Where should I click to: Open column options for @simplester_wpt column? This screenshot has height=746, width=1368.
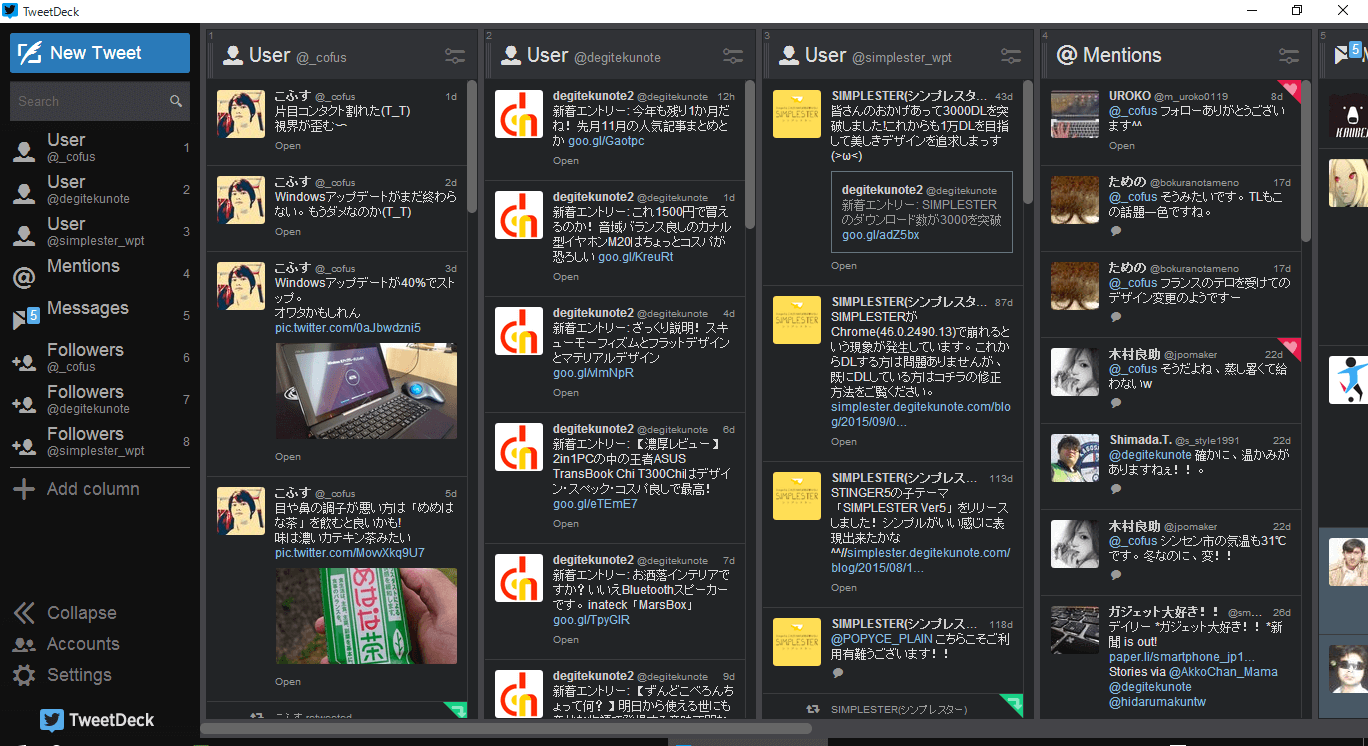[x=1011, y=56]
